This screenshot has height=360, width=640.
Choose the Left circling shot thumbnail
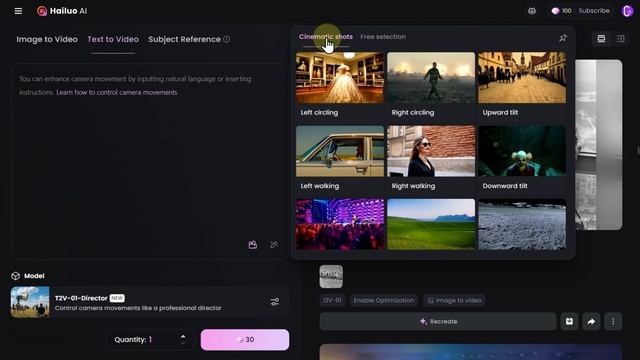[x=340, y=78]
